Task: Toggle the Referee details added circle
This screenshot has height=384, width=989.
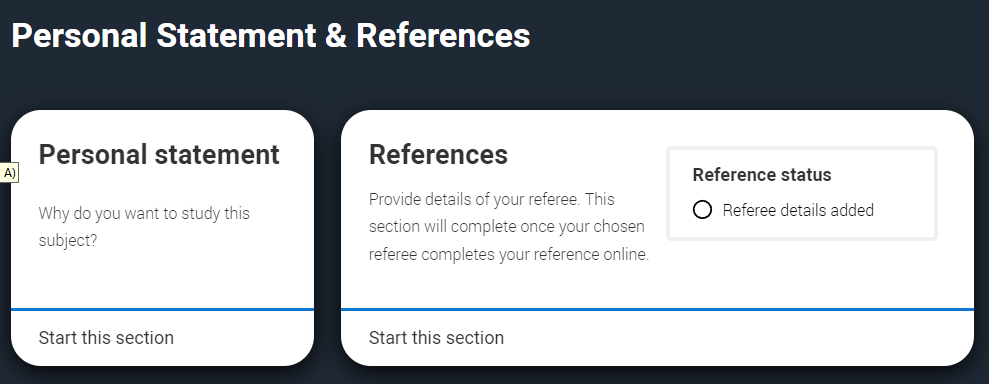Action: click(702, 210)
